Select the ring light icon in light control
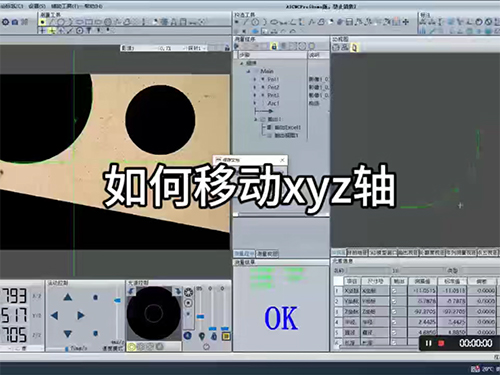This screenshot has width=500, height=375. coord(188,292)
